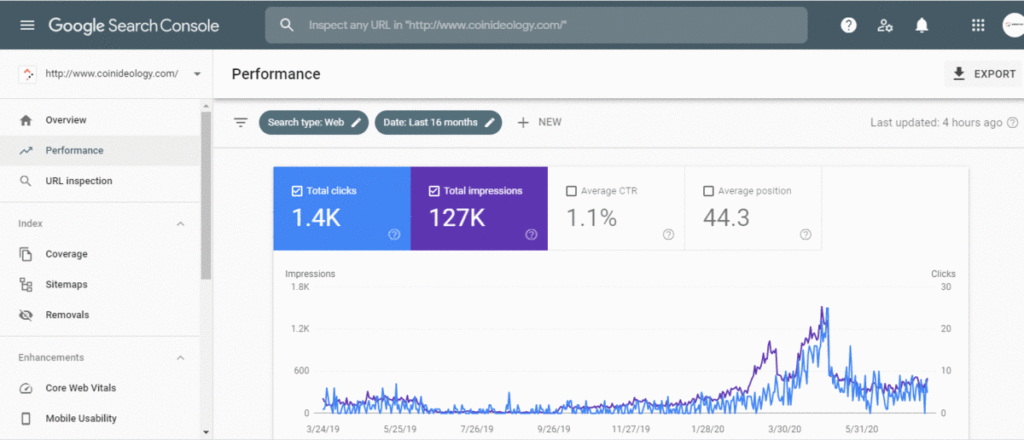The height and width of the screenshot is (440, 1024).
Task: Click the Coverage pages icon
Action: point(26,254)
